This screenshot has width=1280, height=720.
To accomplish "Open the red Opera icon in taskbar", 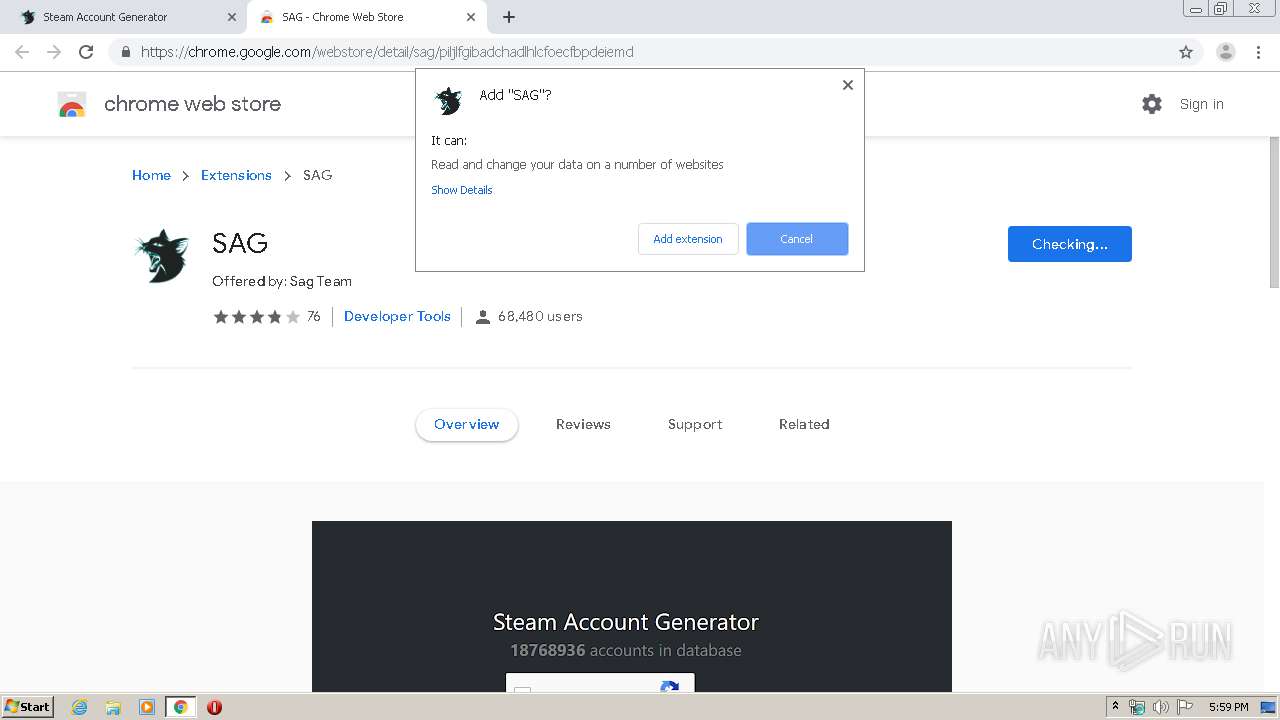I will point(214,707).
